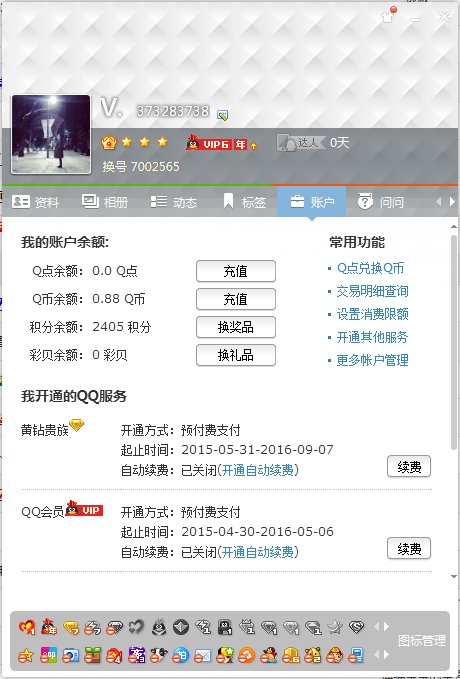Open the 更多帐户管理 link
Screen dimensions: 460x679
point(373,360)
